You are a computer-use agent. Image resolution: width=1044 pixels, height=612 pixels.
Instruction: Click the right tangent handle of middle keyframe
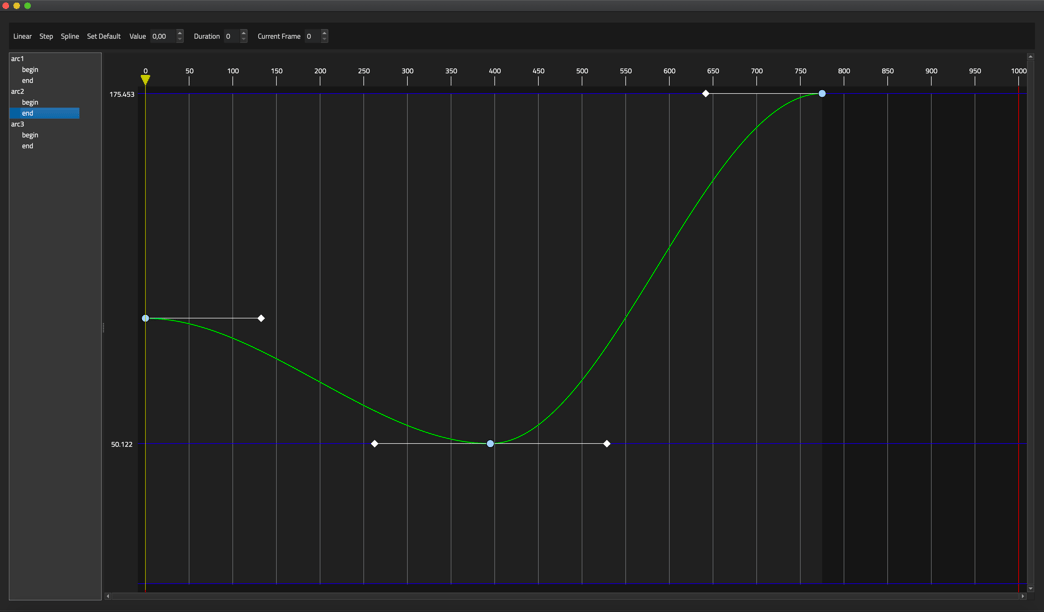coord(607,444)
